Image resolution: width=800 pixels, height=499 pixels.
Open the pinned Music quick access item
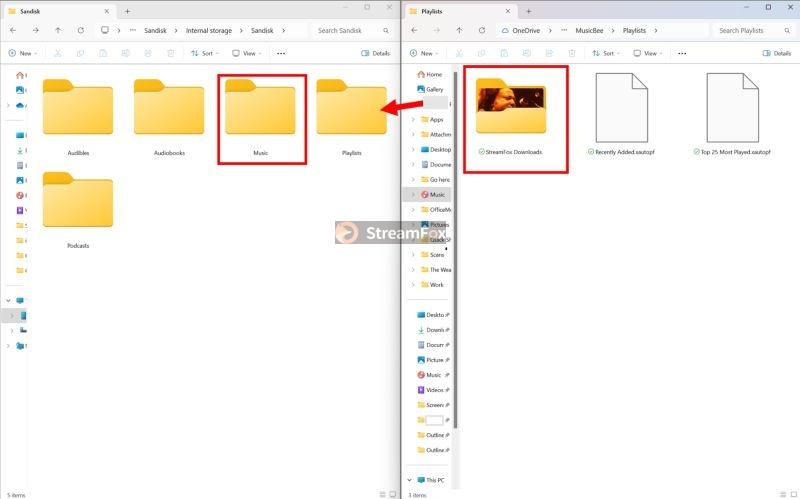pos(433,375)
